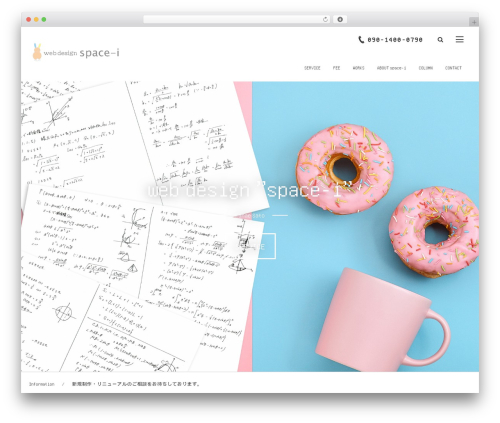
Task: Click the green maximize window button
Action: [x=44, y=20]
